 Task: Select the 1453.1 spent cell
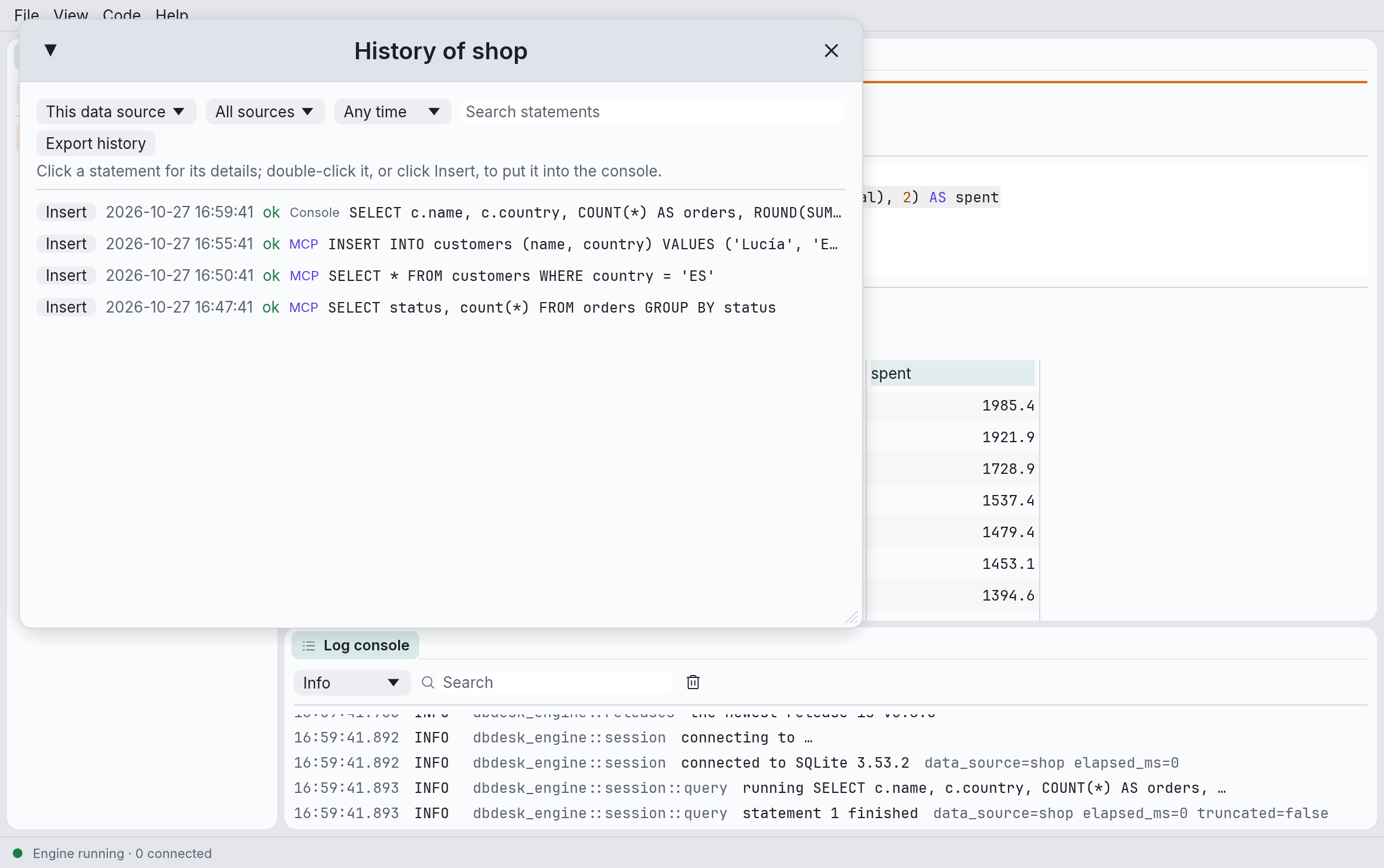pos(952,564)
